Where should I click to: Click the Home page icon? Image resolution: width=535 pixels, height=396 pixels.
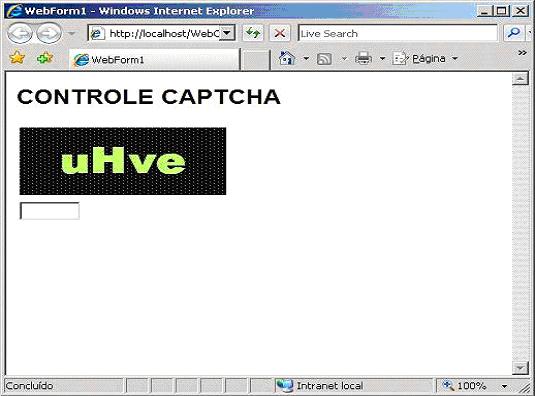287,58
